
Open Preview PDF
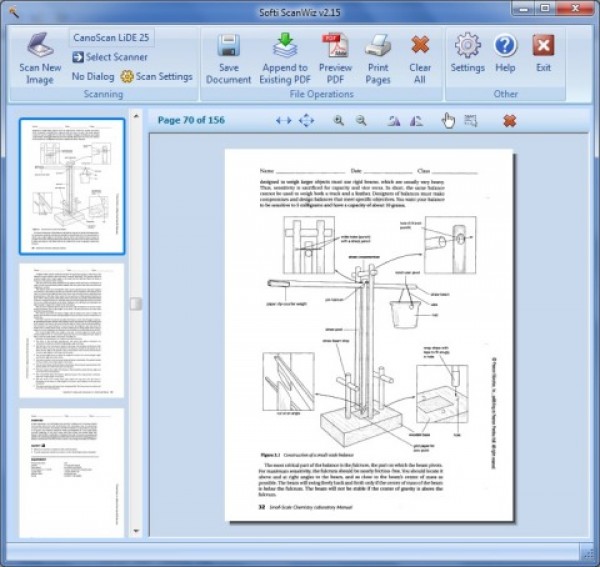[x=335, y=45]
